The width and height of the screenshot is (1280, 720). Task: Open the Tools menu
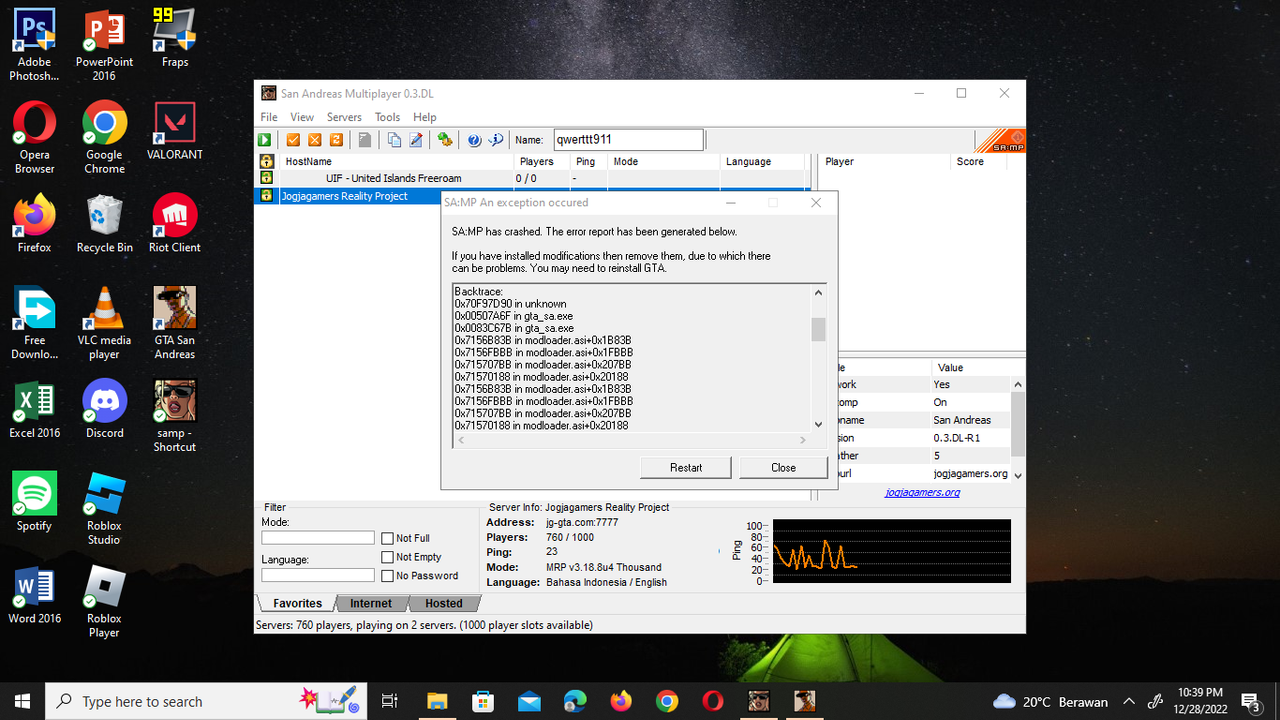(x=387, y=117)
